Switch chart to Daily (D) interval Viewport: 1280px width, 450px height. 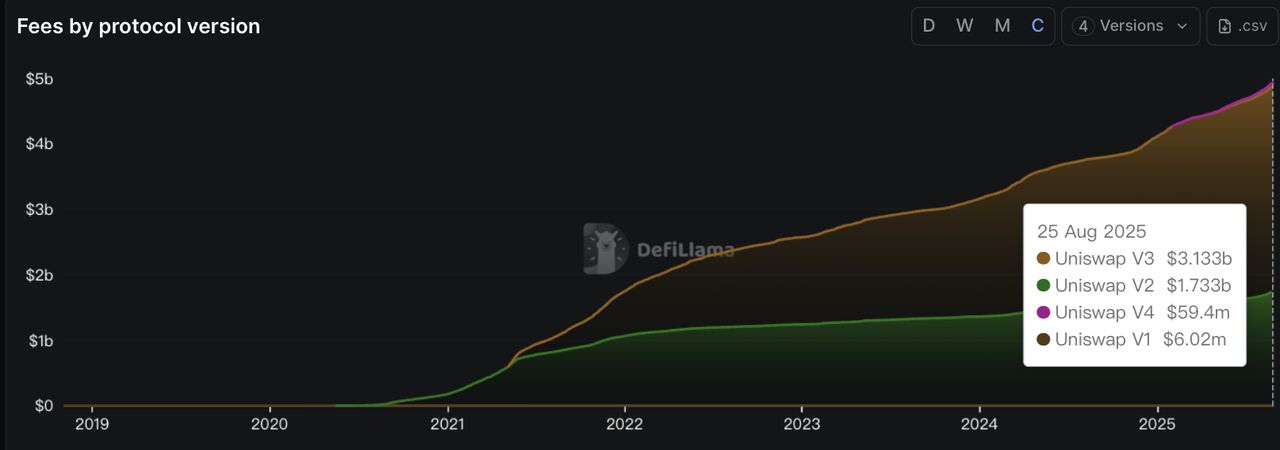(929, 26)
